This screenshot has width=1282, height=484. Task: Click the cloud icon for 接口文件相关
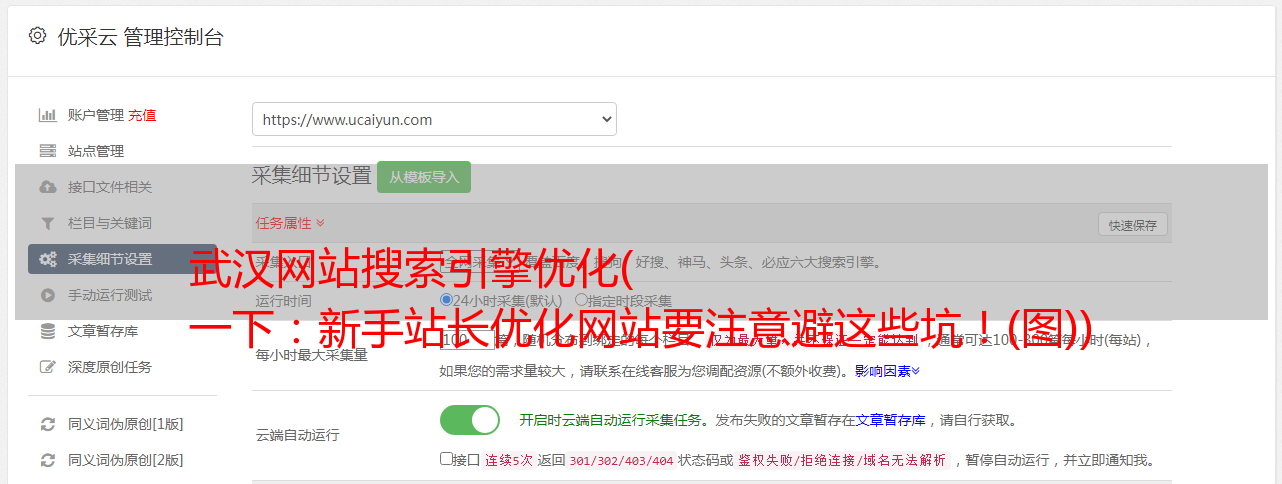[x=47, y=187]
